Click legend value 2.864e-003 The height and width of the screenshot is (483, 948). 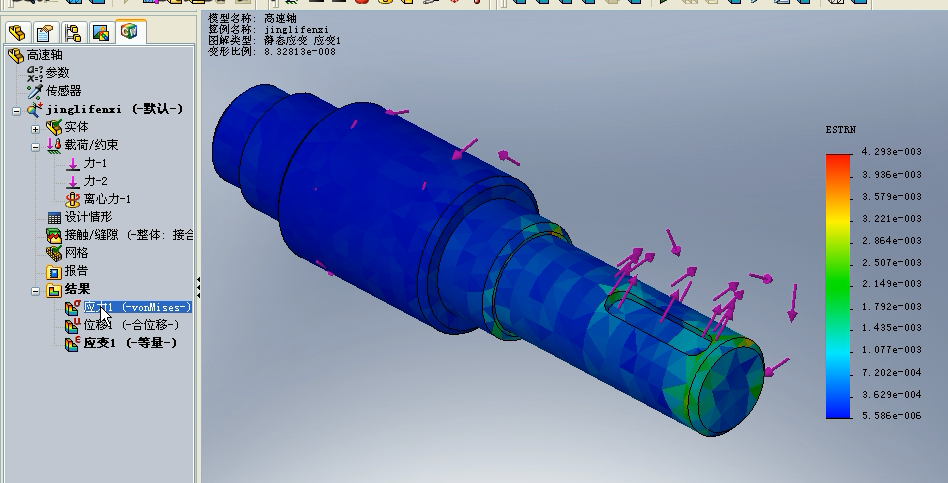(891, 241)
